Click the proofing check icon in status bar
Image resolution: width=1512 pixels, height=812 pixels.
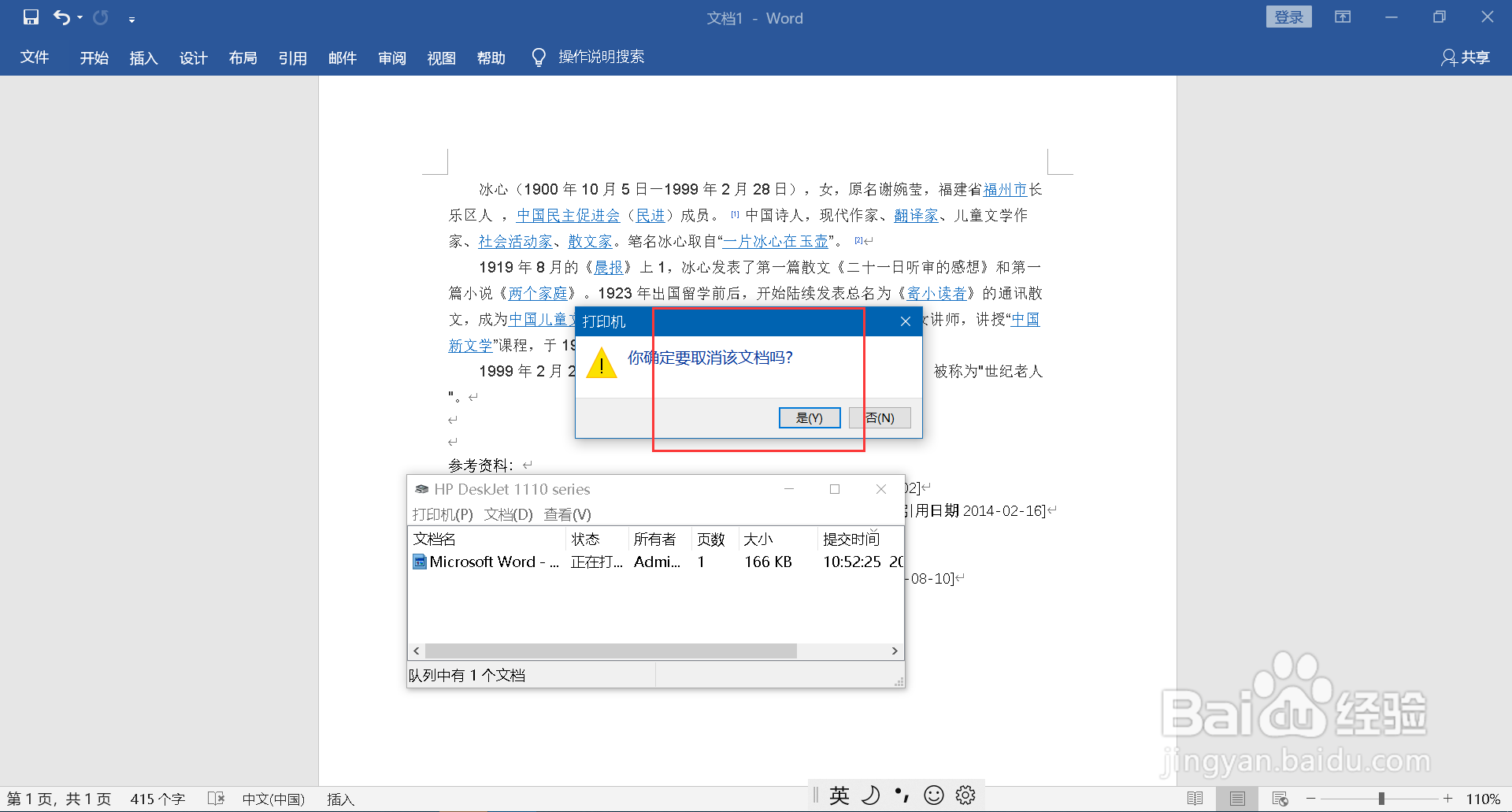[x=217, y=799]
